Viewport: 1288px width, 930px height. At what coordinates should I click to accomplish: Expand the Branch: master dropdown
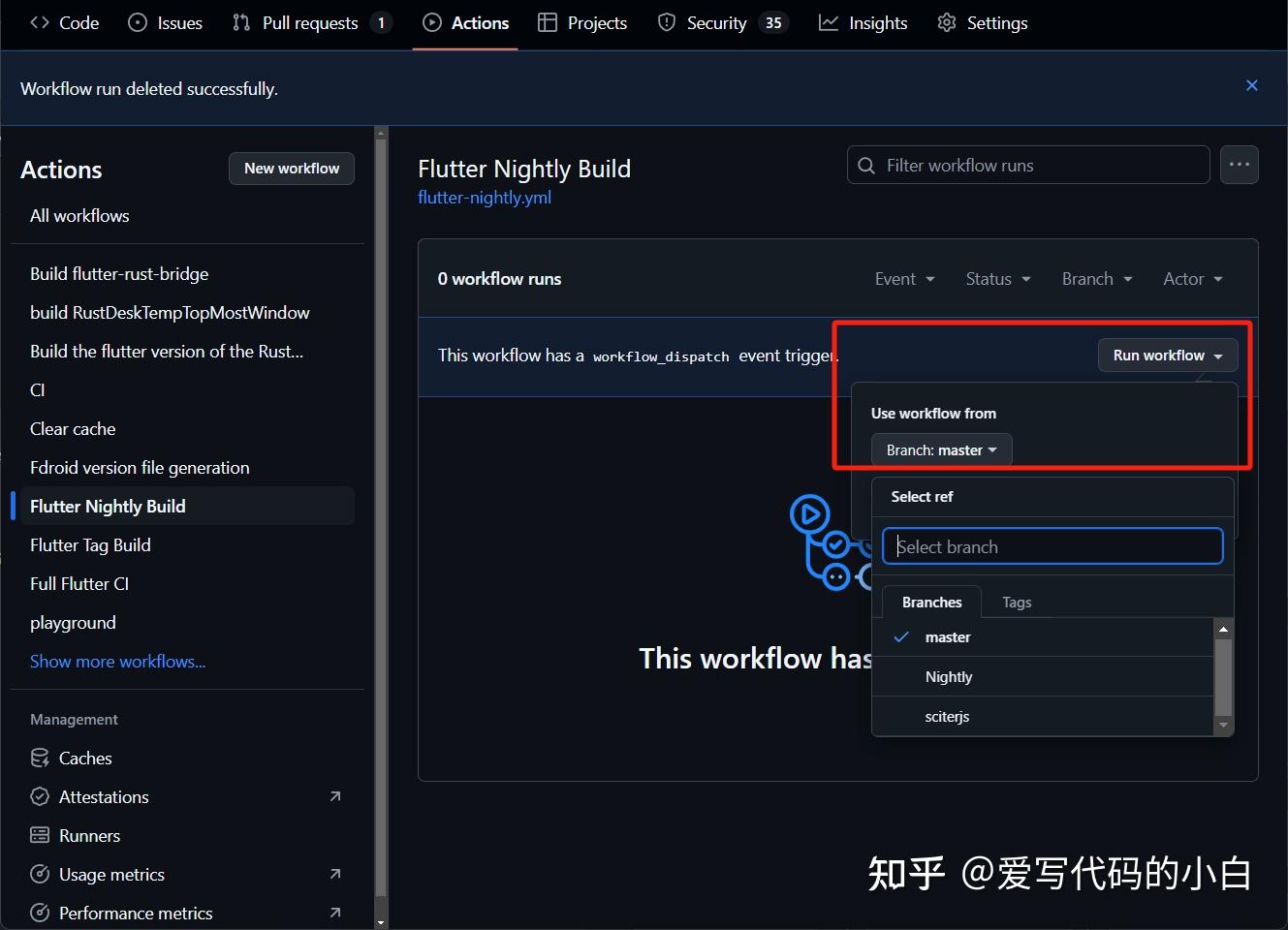pyautogui.click(x=939, y=449)
